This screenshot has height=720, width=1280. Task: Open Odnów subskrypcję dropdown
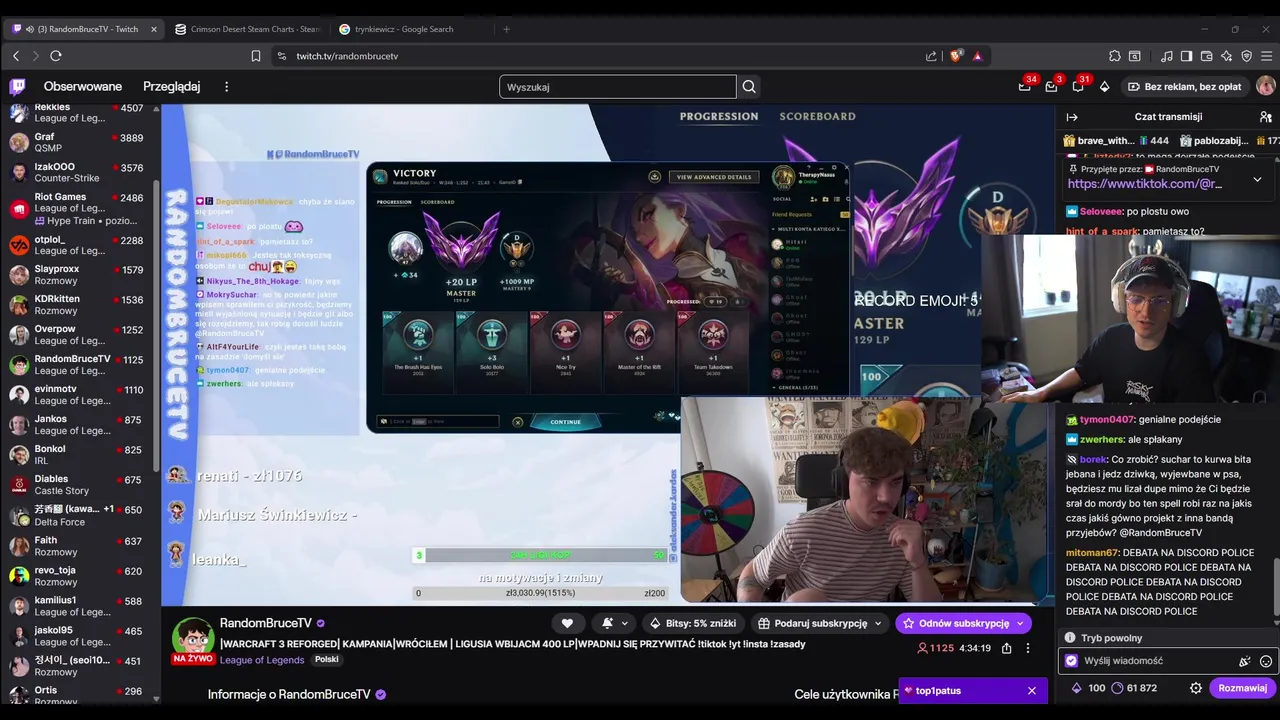(x=964, y=623)
